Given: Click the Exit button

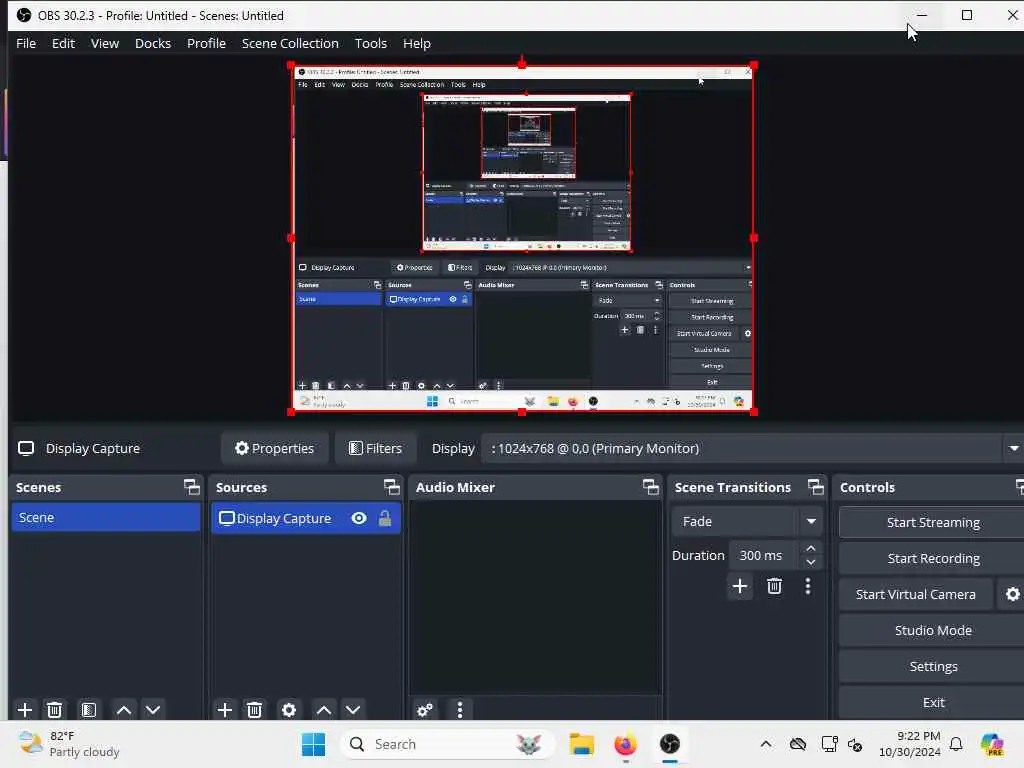Looking at the screenshot, I should pos(933,702).
